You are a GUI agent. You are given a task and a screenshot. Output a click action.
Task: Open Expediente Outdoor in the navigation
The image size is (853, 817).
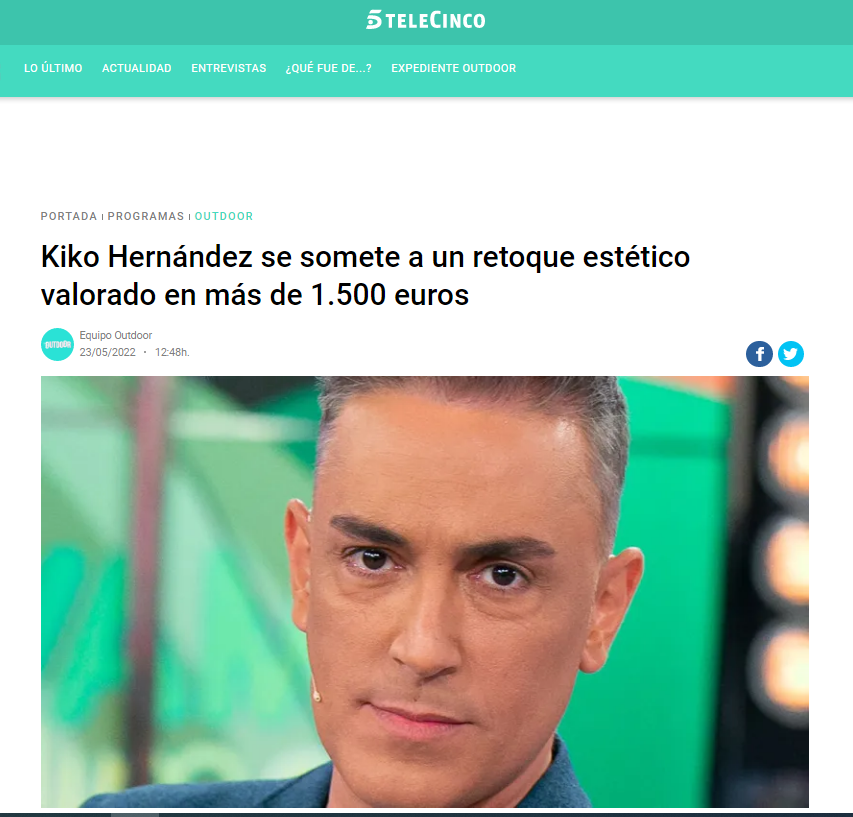pos(454,68)
